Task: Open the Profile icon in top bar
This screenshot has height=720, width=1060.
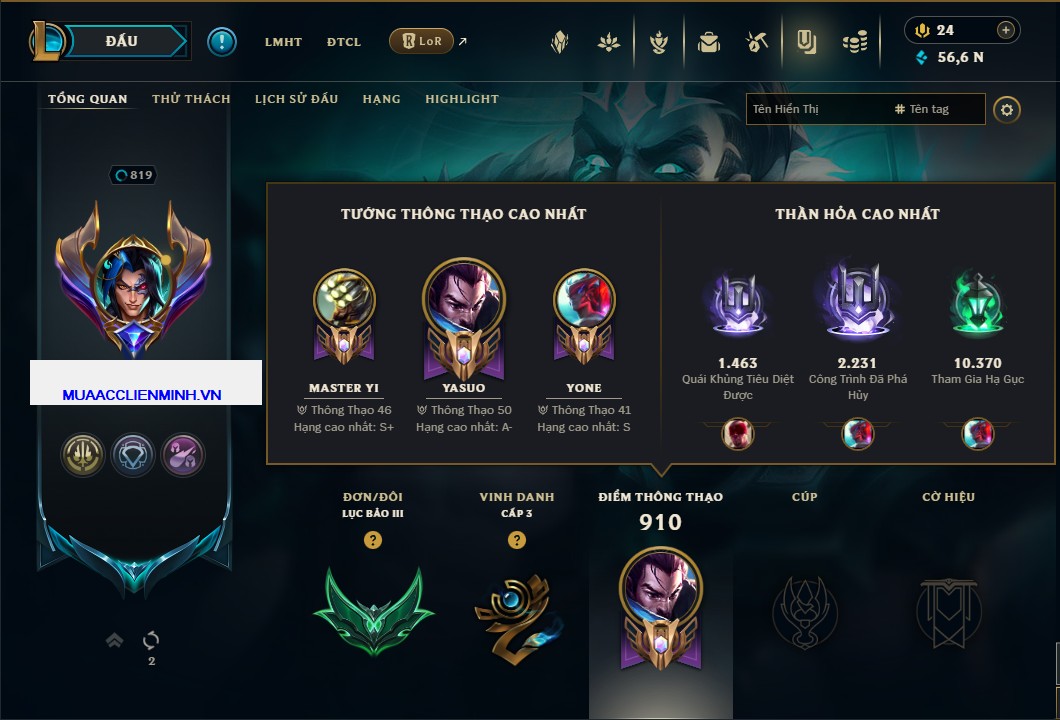Action: point(806,43)
